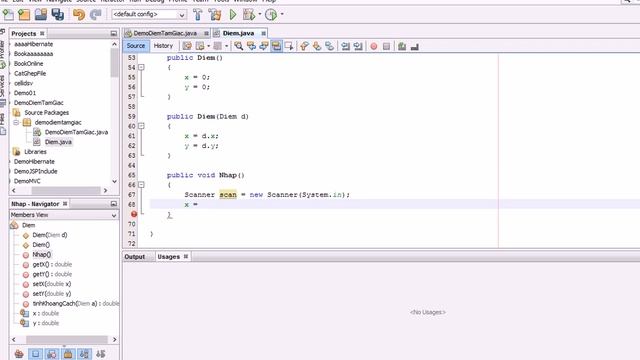Click Navigator panel horizontal scrollbar
This screenshot has width=640, height=360.
click(67, 340)
